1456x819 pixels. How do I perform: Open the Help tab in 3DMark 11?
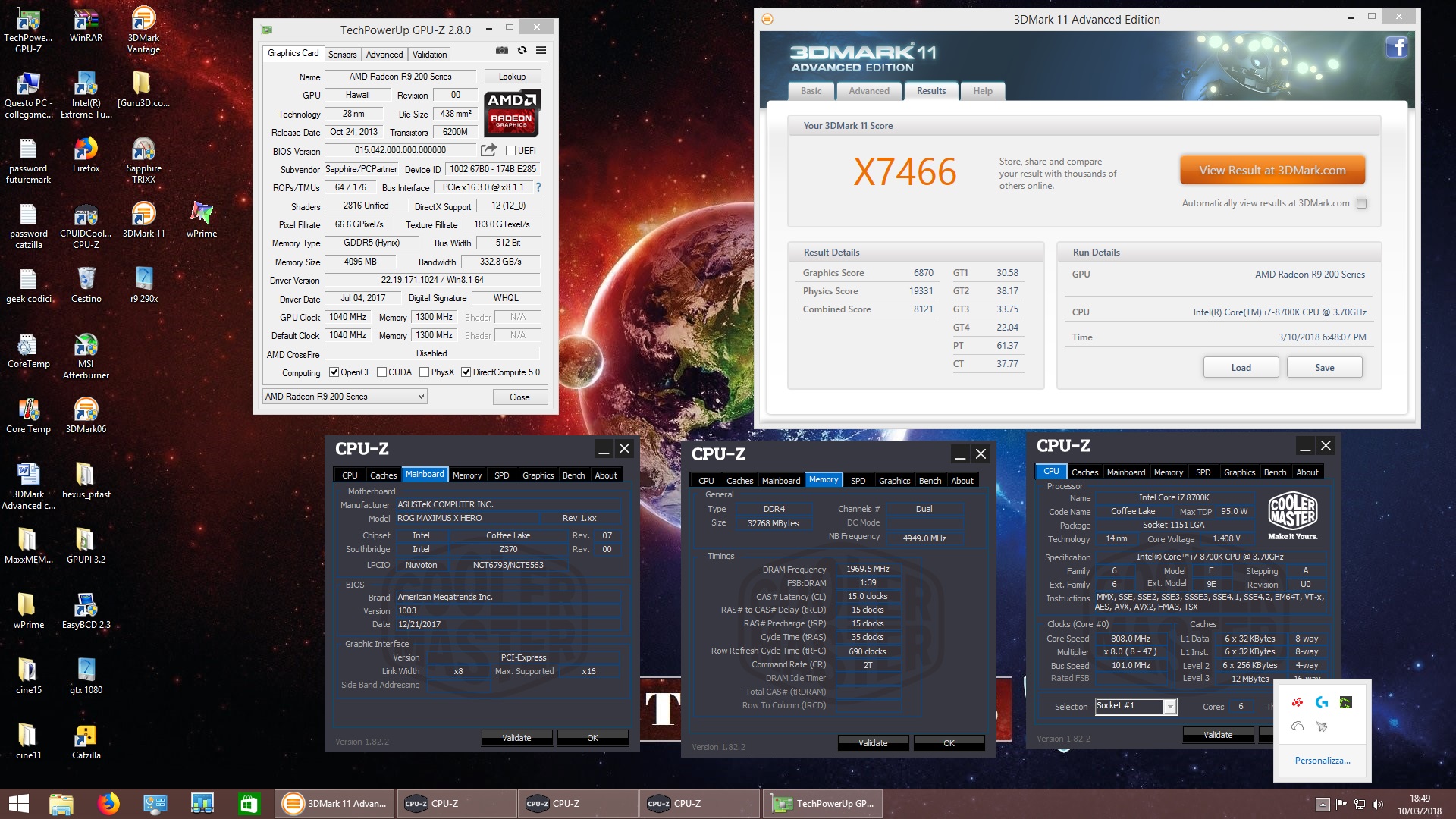click(983, 91)
